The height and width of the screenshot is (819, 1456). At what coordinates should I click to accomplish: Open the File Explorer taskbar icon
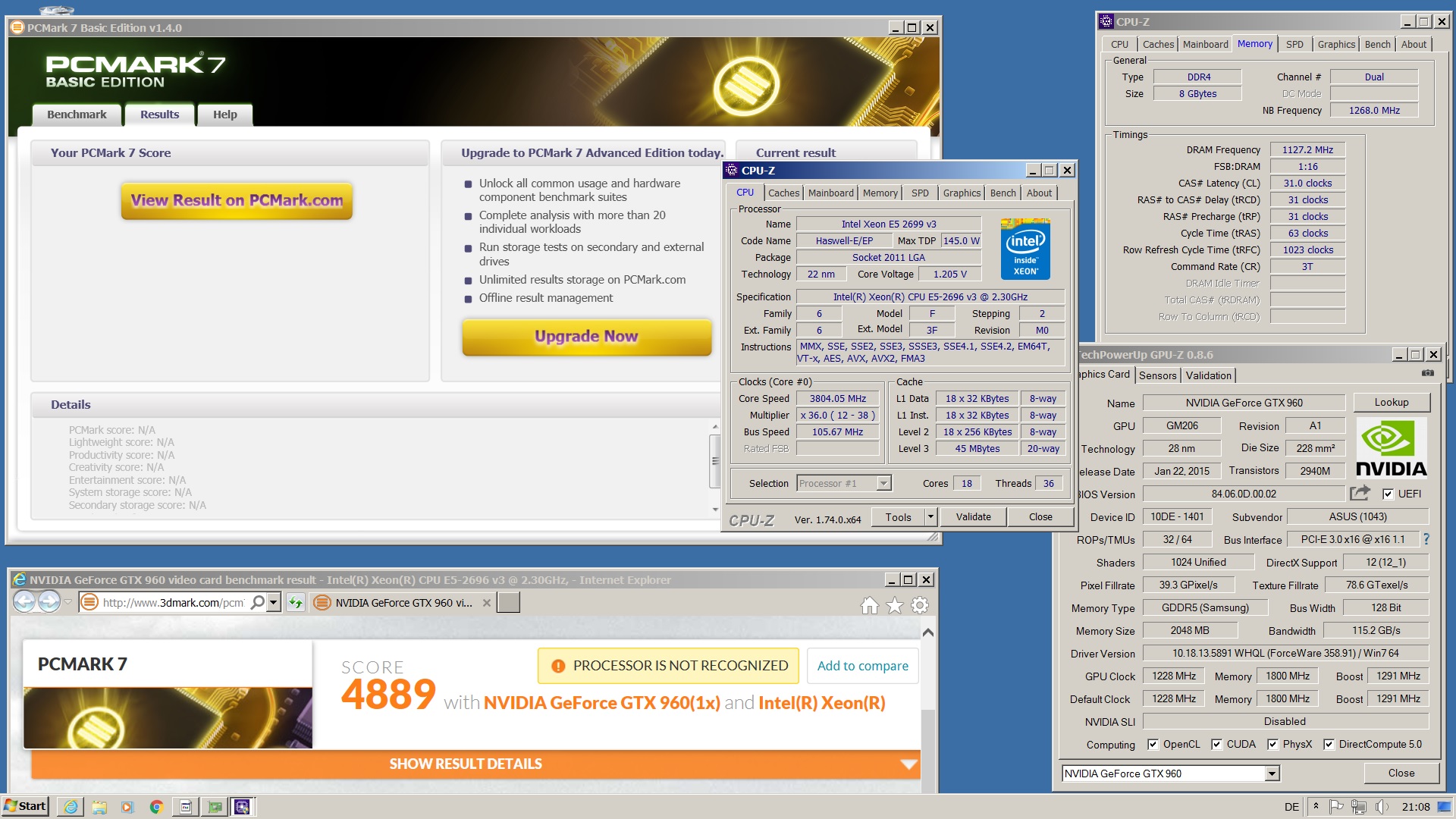(x=99, y=806)
